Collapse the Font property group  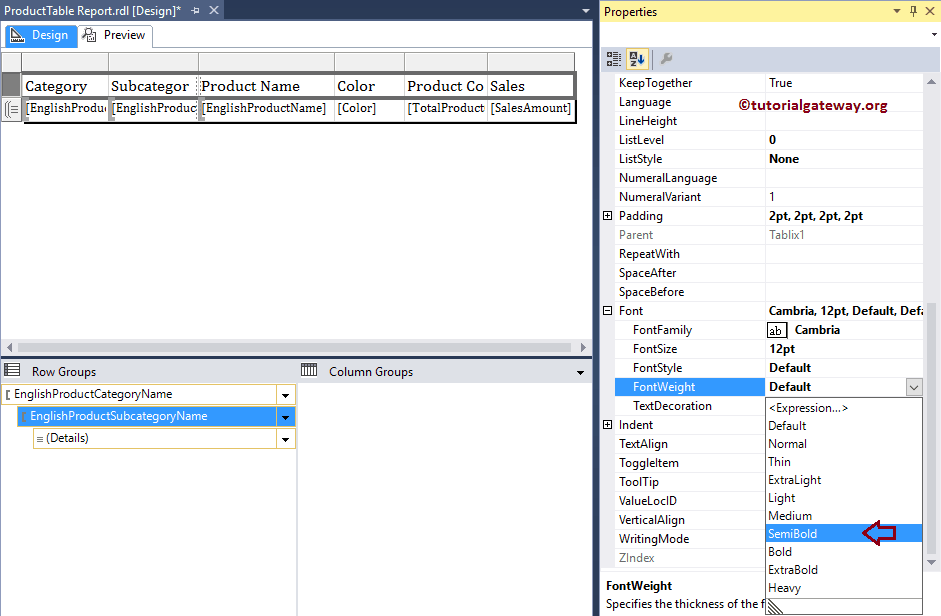607,310
